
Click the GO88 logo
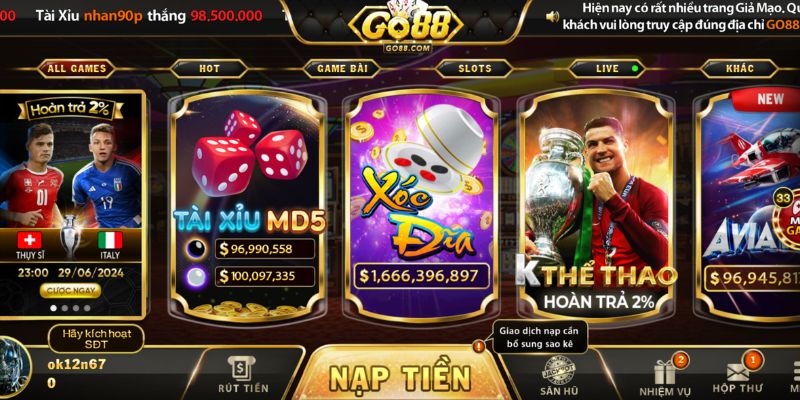coord(406,28)
